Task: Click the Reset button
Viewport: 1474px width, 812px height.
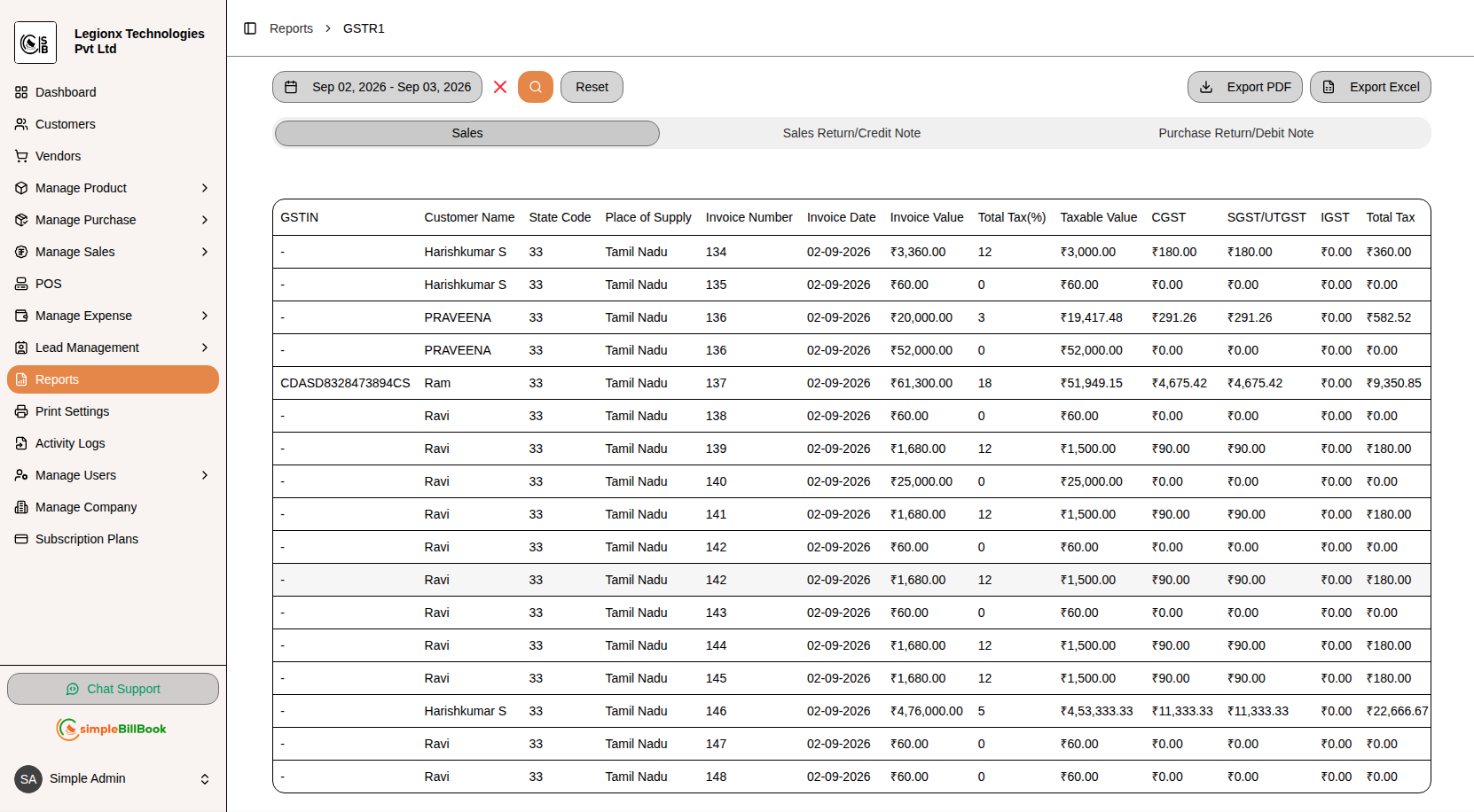Action: pyautogui.click(x=592, y=87)
